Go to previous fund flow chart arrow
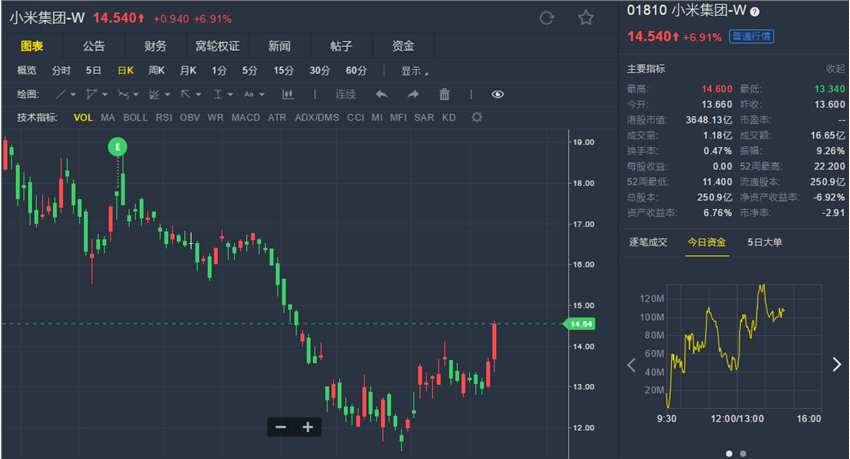Viewport: 850px width, 459px height. (x=631, y=365)
